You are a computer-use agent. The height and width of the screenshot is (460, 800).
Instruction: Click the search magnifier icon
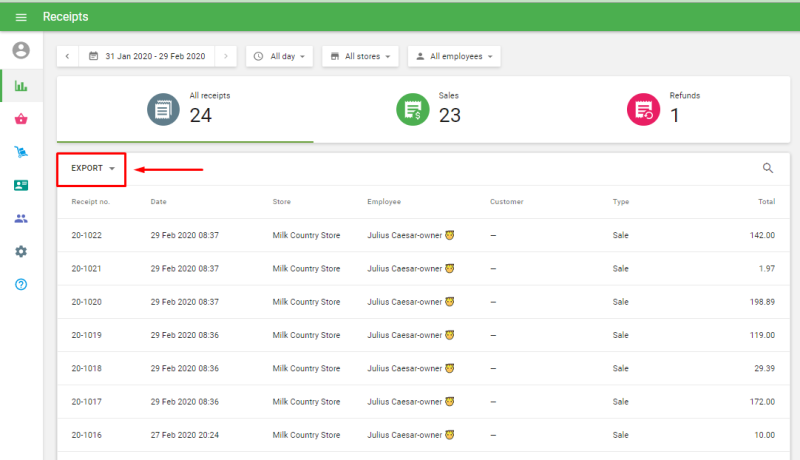pyautogui.click(x=768, y=168)
